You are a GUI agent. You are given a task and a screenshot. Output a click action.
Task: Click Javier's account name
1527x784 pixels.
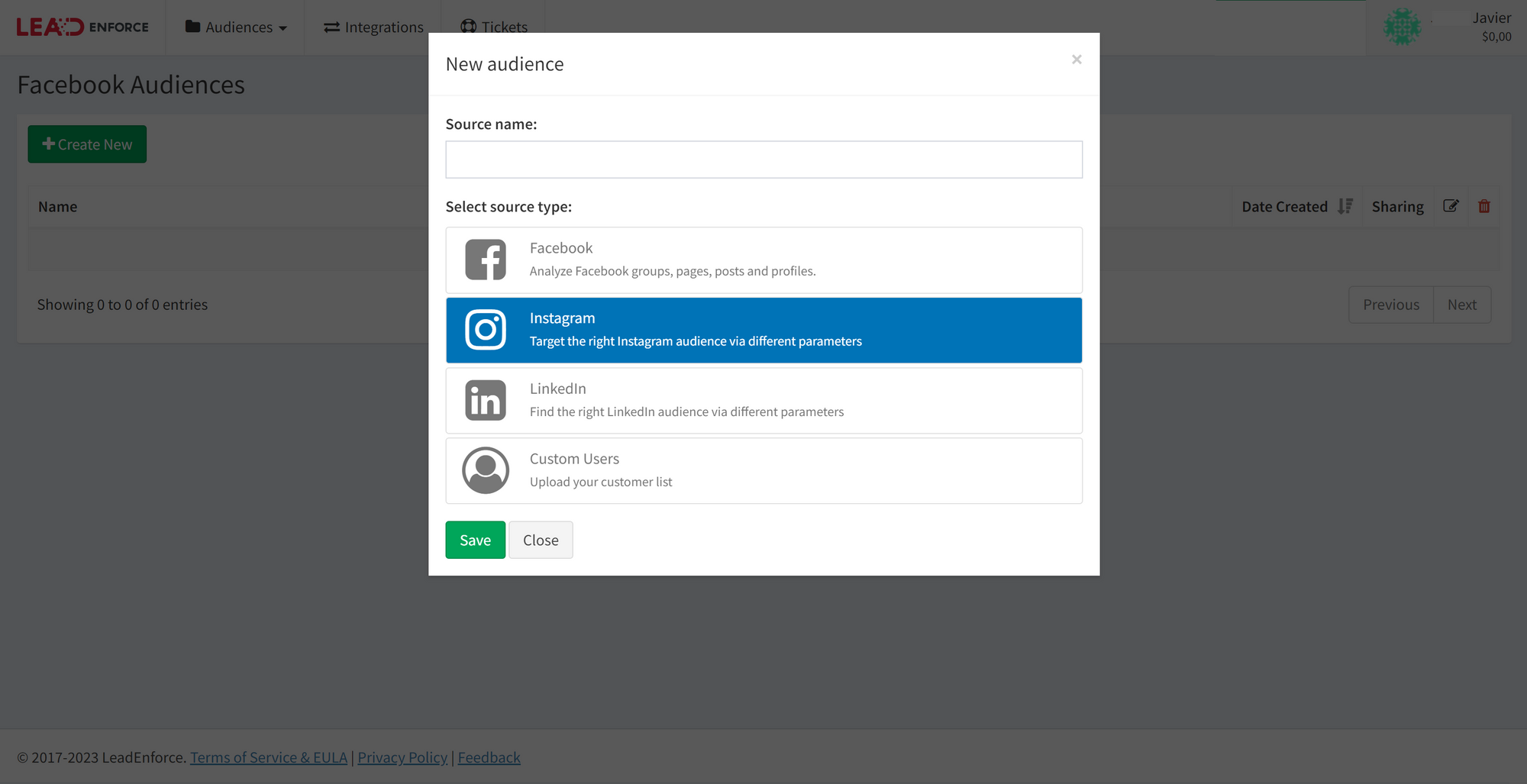[1492, 18]
